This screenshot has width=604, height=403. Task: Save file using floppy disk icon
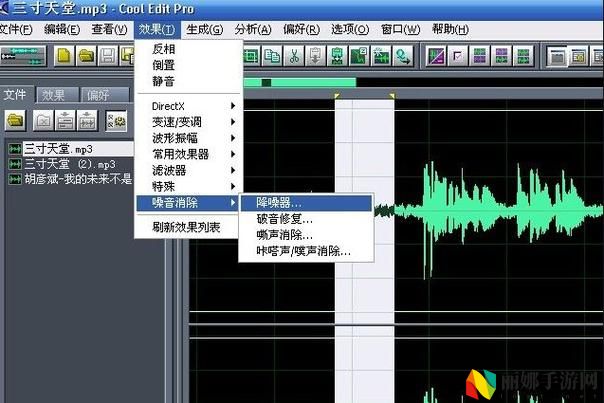pyautogui.click(x=107, y=56)
